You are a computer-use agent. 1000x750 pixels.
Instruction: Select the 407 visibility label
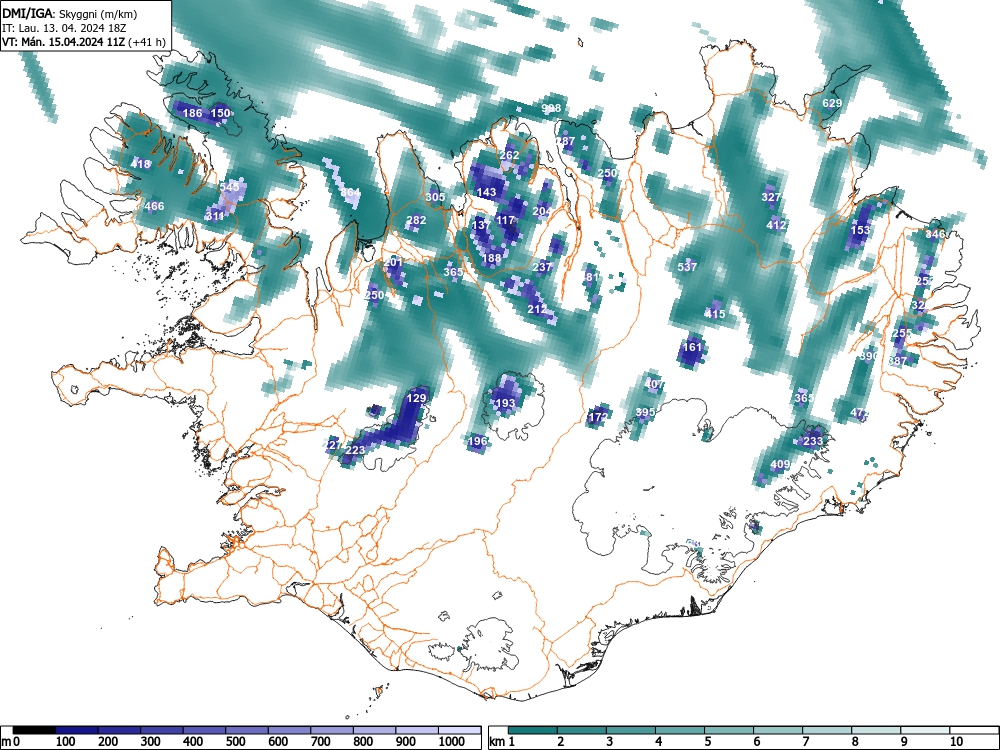[654, 384]
